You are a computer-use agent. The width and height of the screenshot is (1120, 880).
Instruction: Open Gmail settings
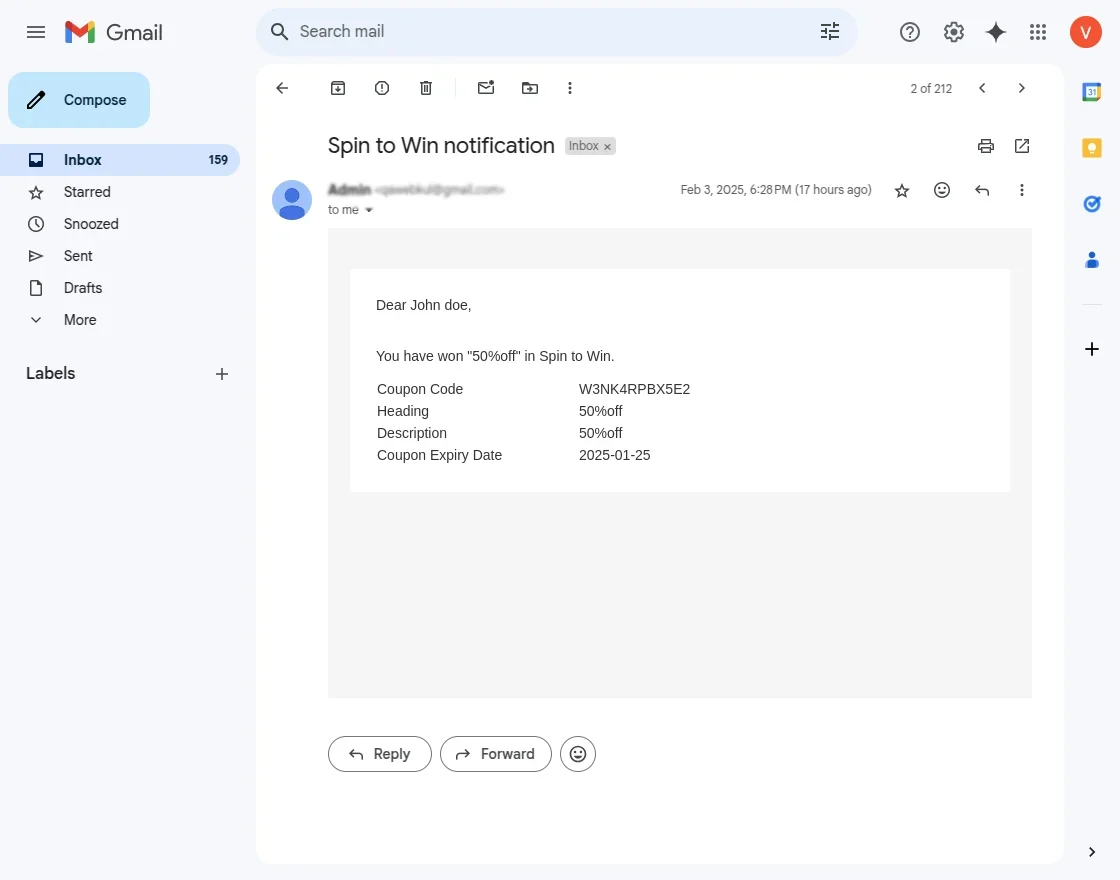(953, 31)
